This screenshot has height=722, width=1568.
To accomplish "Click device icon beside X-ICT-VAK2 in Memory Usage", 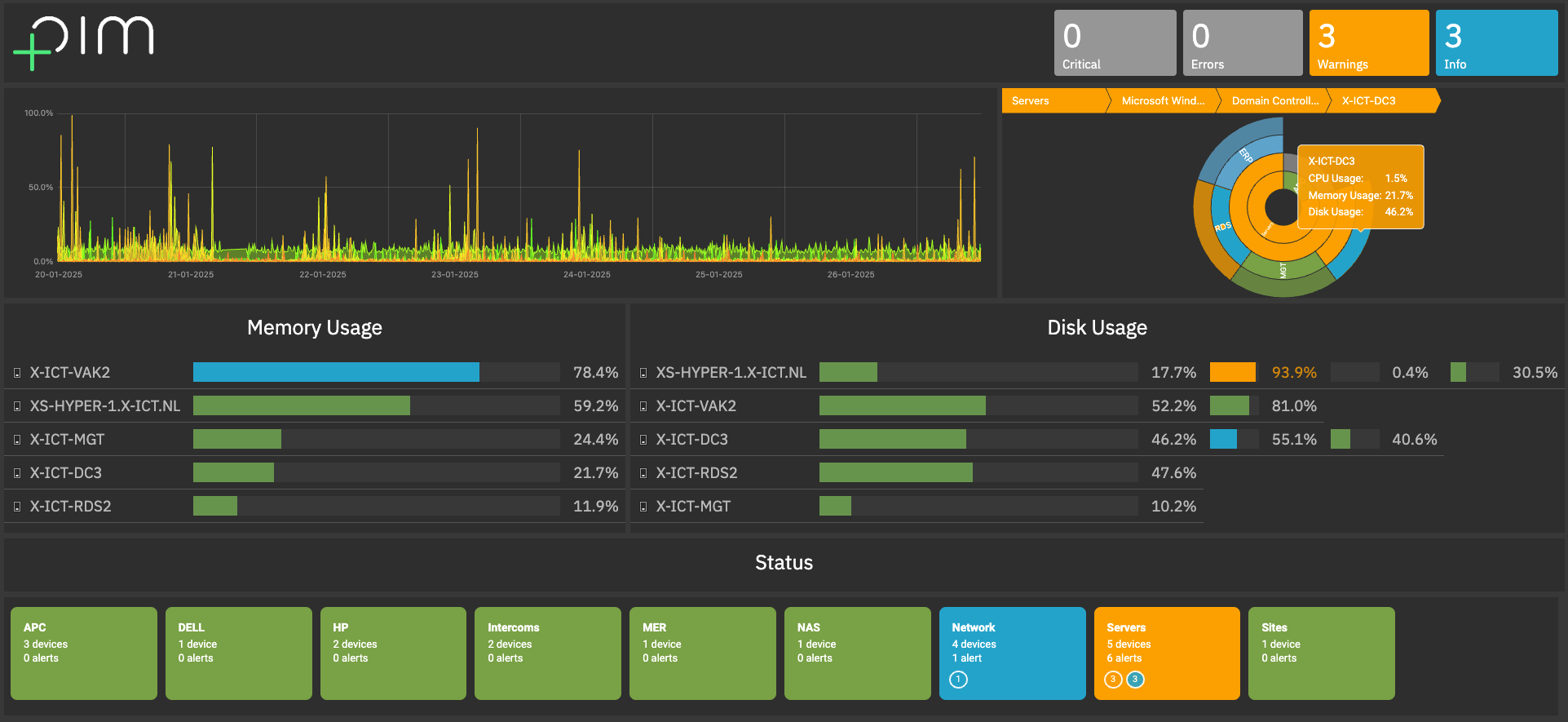I will (x=17, y=373).
